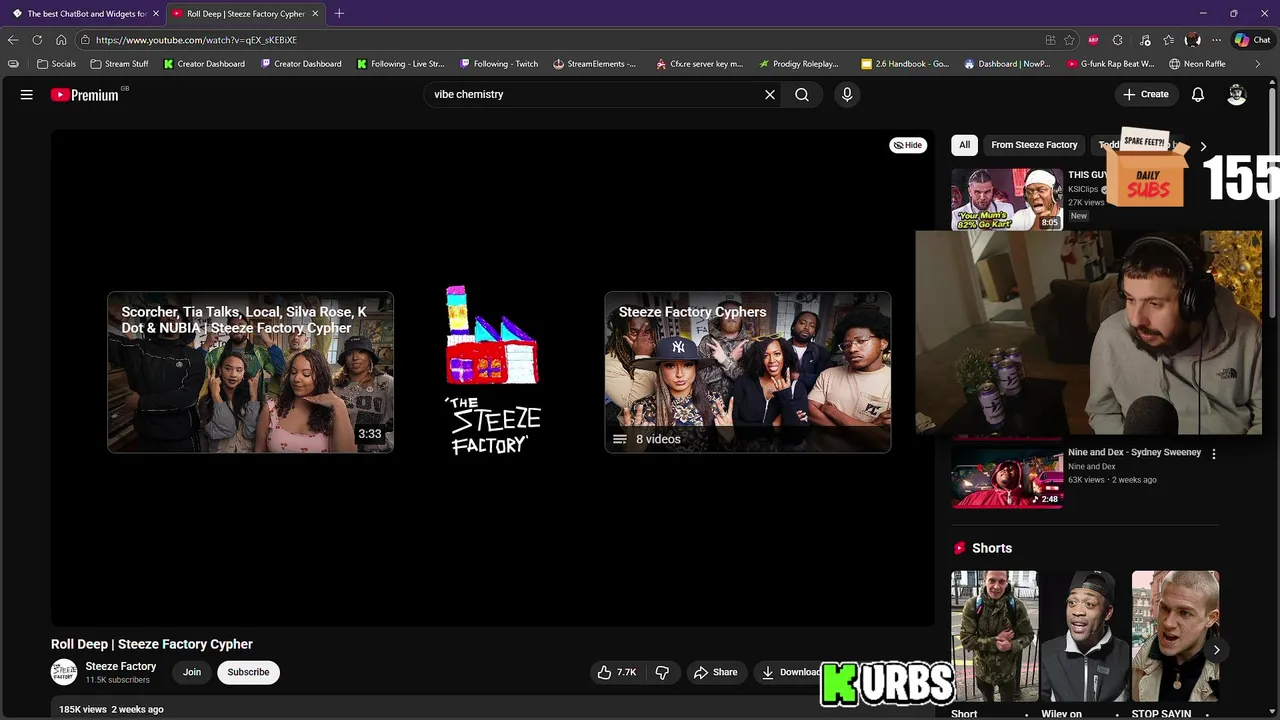Open Kick Creator Dashboard bookmark

(204, 64)
